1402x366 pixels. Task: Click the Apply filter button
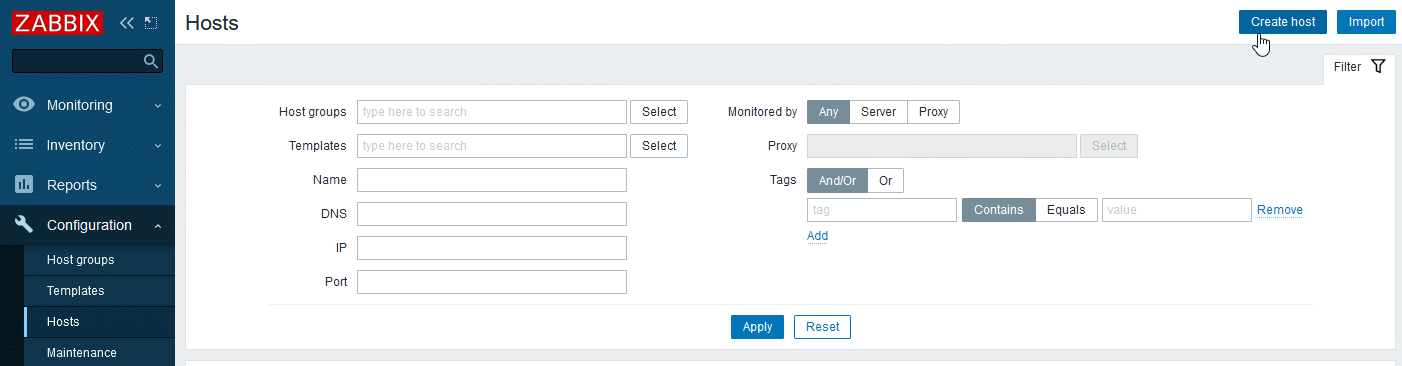tap(757, 327)
